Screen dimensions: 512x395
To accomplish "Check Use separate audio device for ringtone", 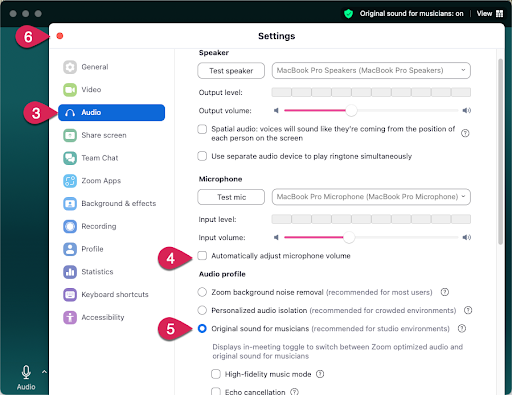I will 202,156.
